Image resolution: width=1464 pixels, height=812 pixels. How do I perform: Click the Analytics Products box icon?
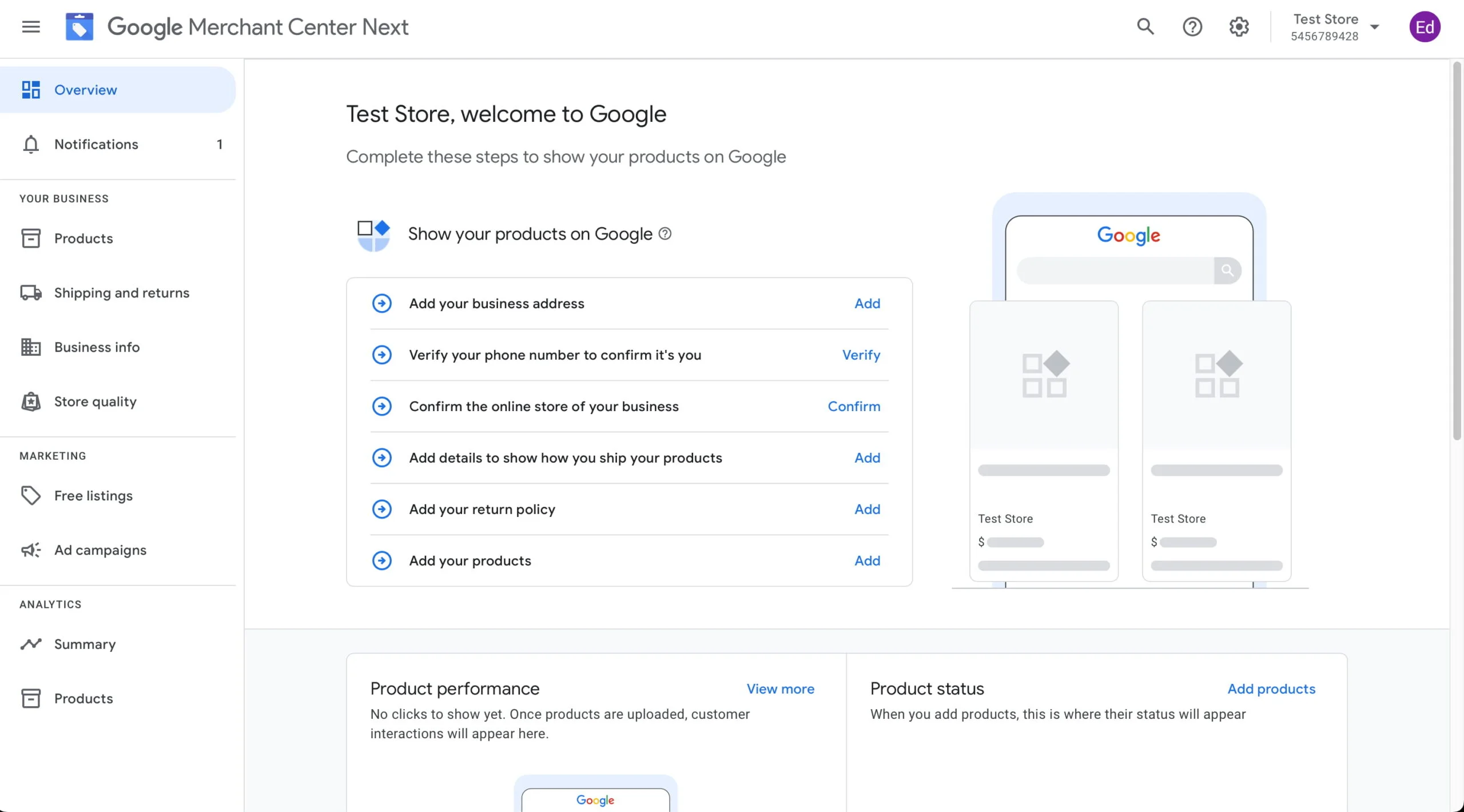point(31,699)
